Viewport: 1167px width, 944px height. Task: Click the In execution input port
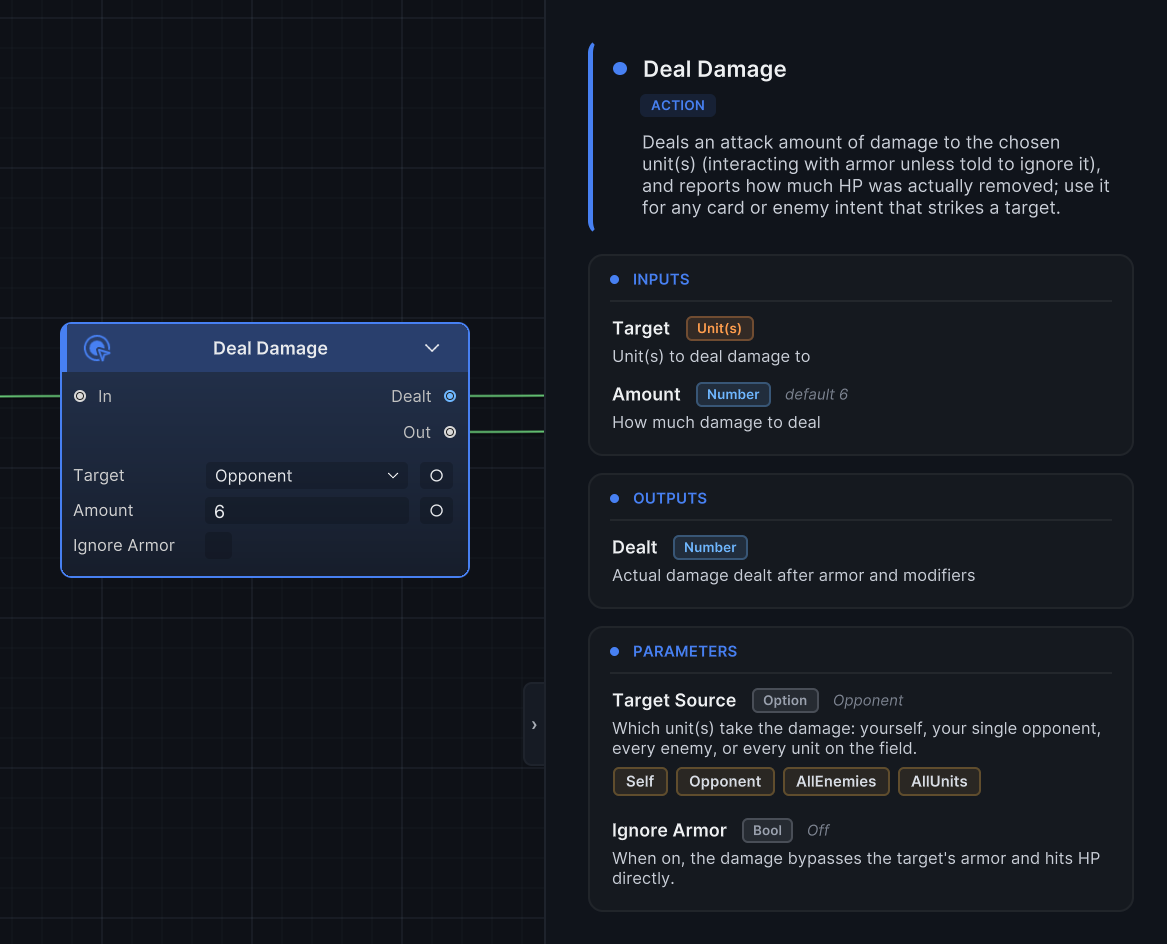pos(80,396)
